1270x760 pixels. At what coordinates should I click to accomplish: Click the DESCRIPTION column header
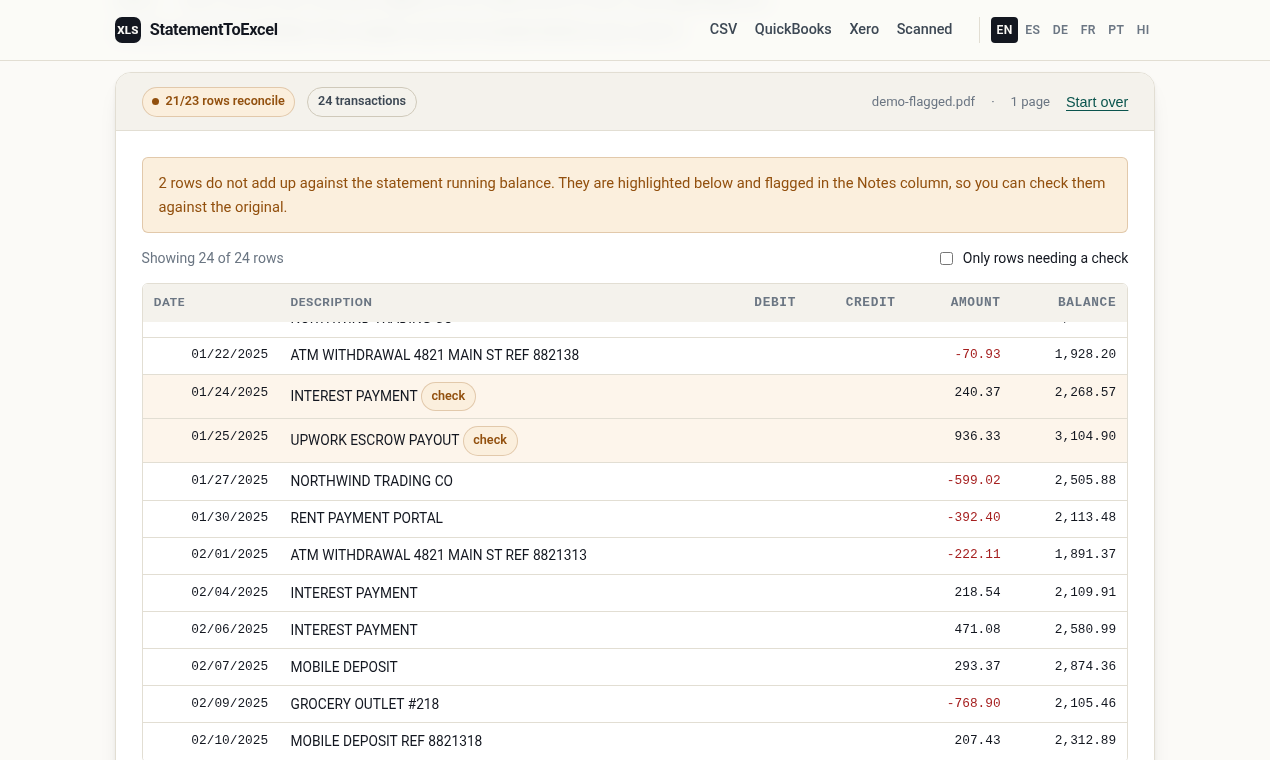(x=331, y=302)
